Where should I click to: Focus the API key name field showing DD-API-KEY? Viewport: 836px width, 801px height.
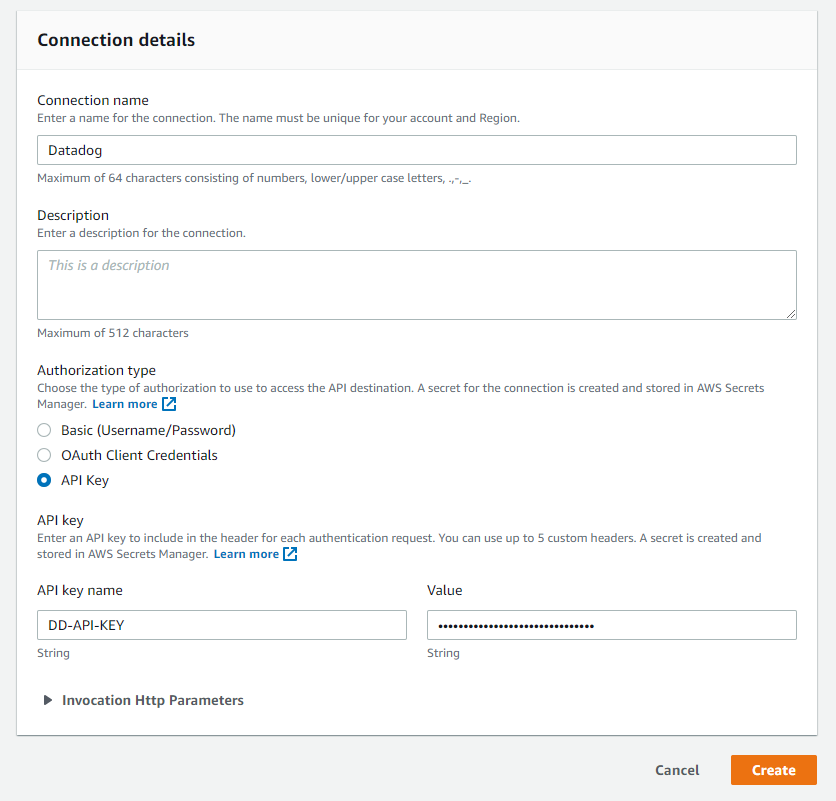click(221, 624)
